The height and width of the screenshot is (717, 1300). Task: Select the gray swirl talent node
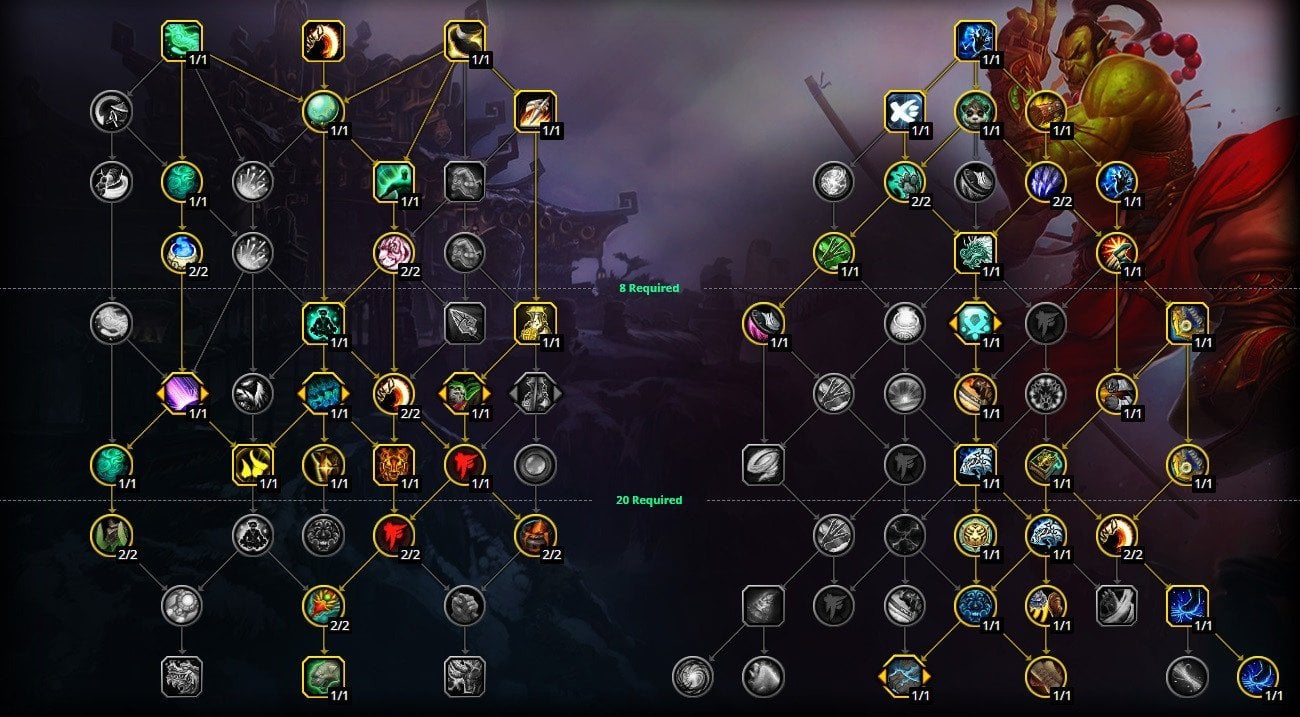pos(693,676)
